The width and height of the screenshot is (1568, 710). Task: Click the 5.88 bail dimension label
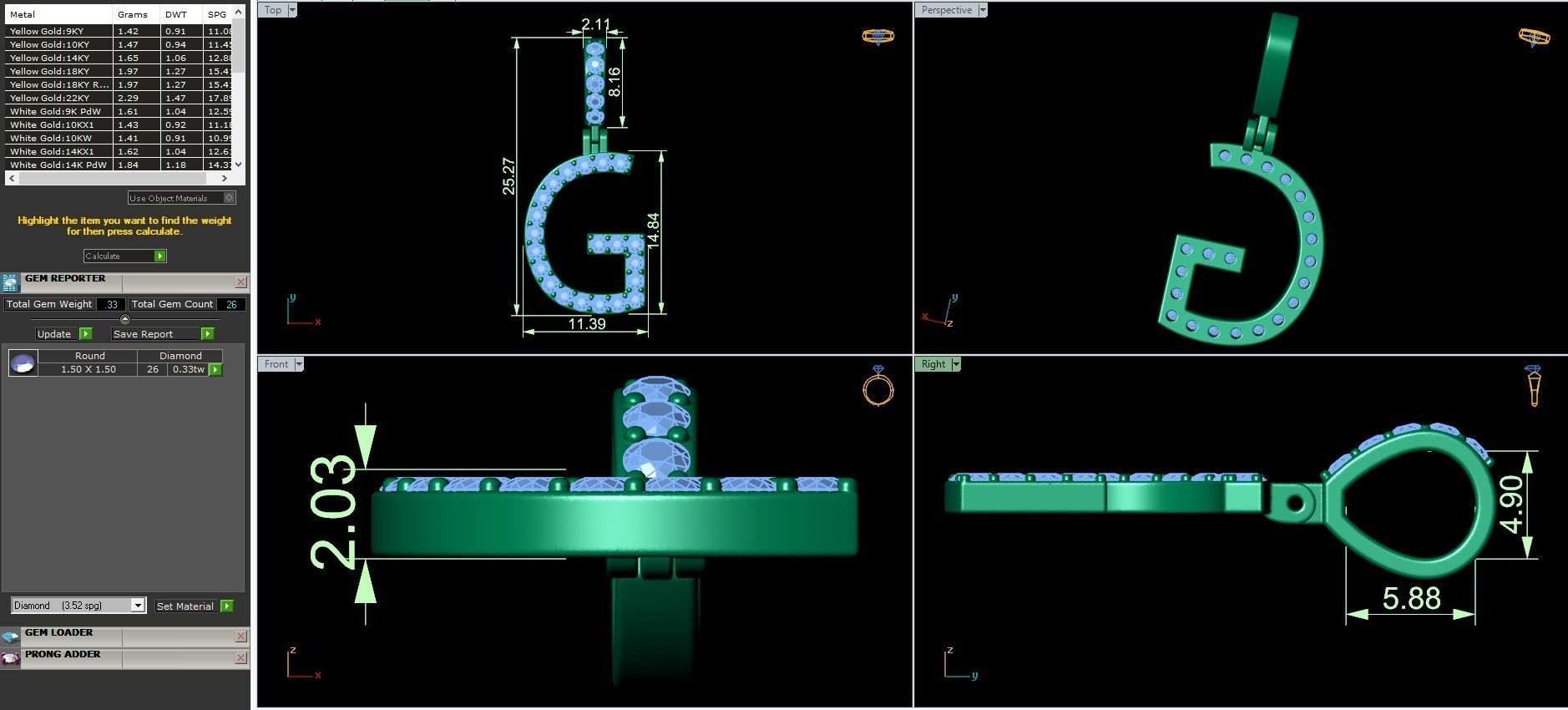1411,598
